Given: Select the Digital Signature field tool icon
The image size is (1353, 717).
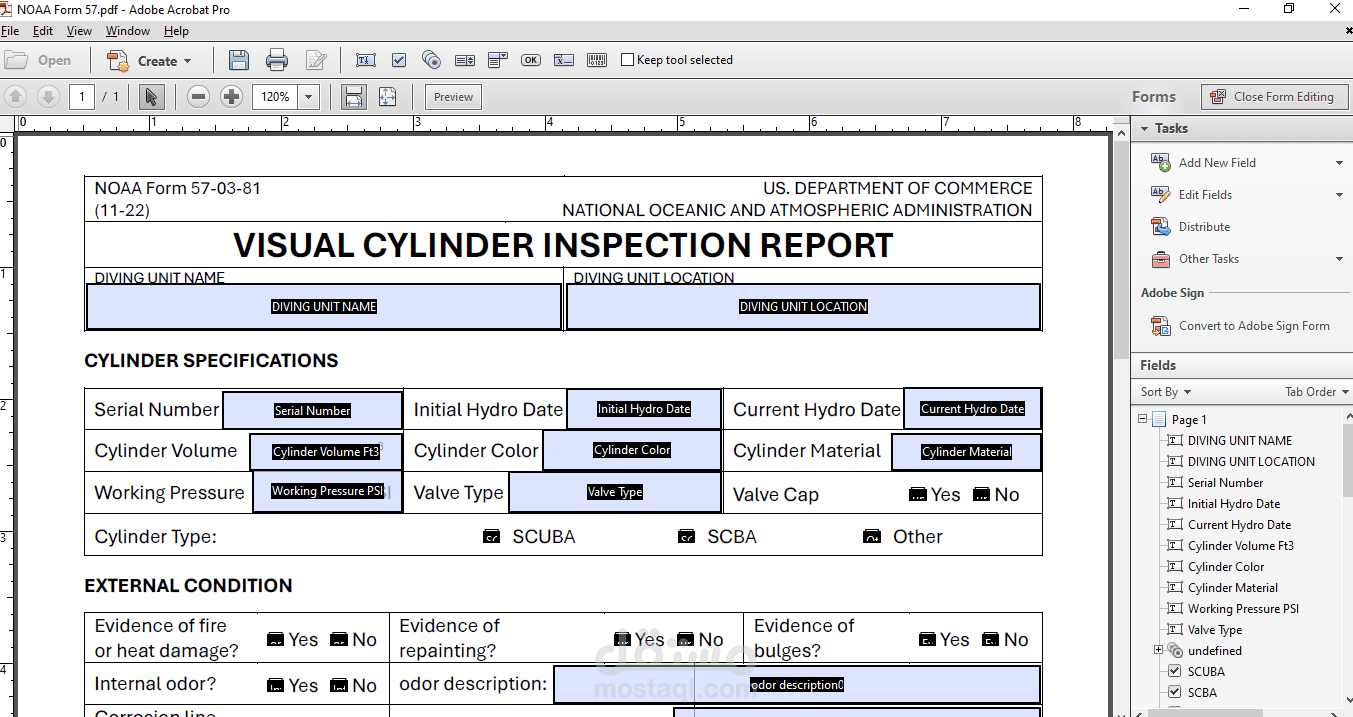Looking at the screenshot, I should (x=564, y=60).
